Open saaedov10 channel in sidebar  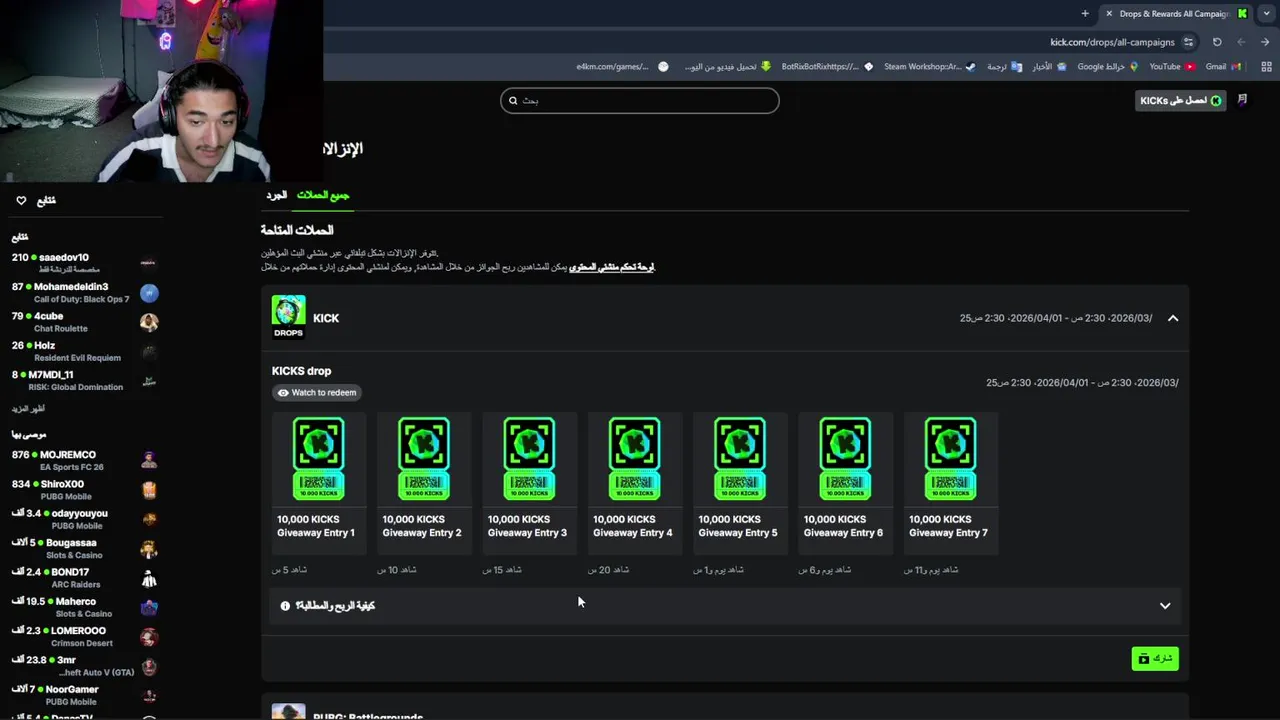(85, 263)
